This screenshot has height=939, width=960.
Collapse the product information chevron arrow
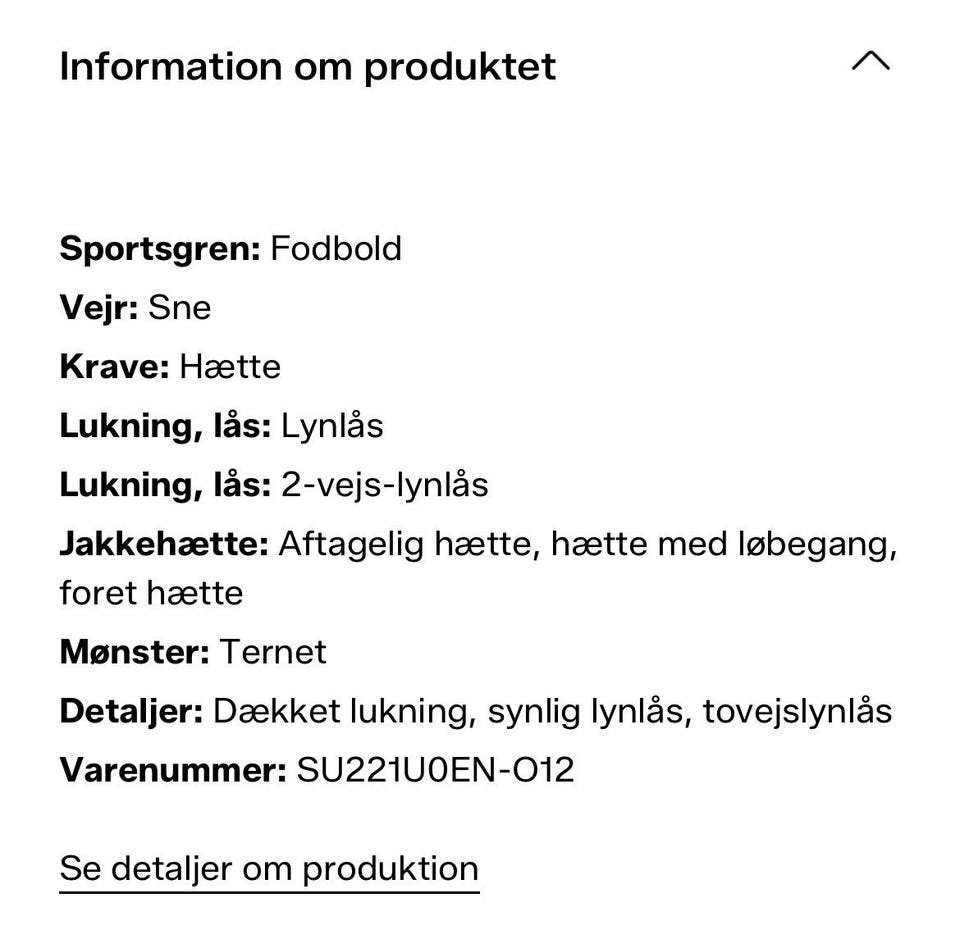pos(870,63)
